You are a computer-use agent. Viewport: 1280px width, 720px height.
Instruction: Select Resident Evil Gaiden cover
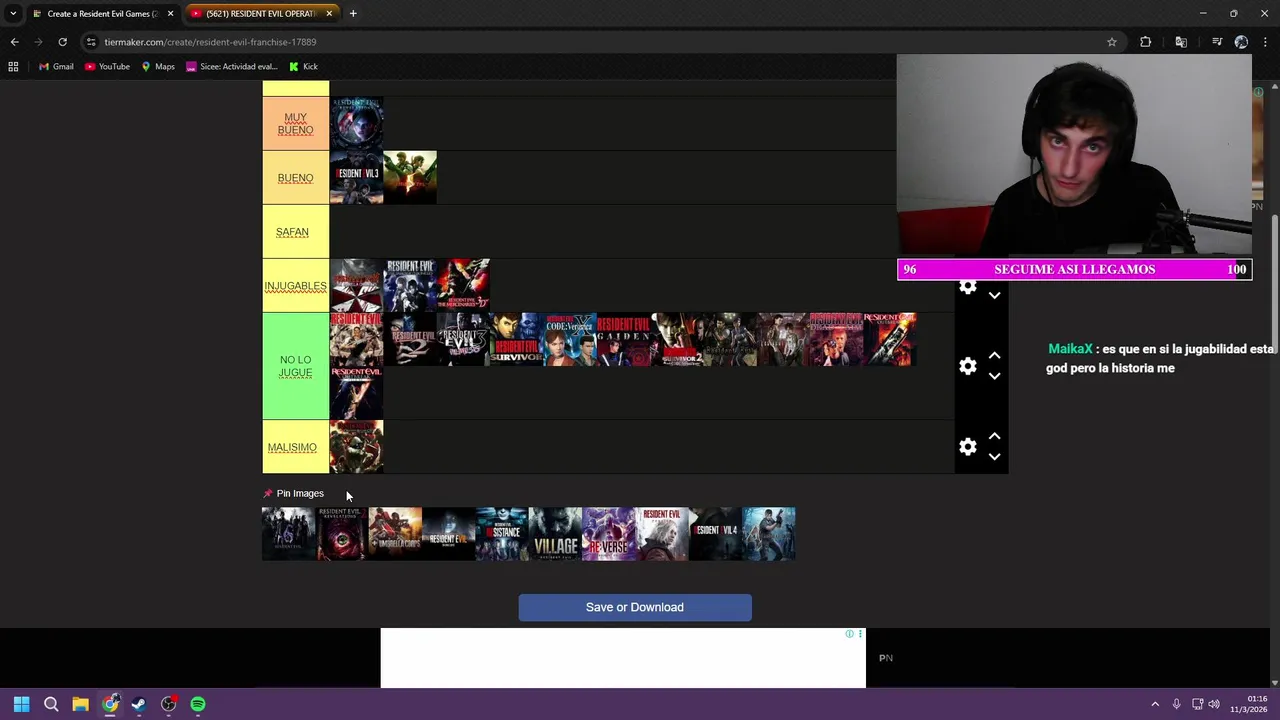623,340
